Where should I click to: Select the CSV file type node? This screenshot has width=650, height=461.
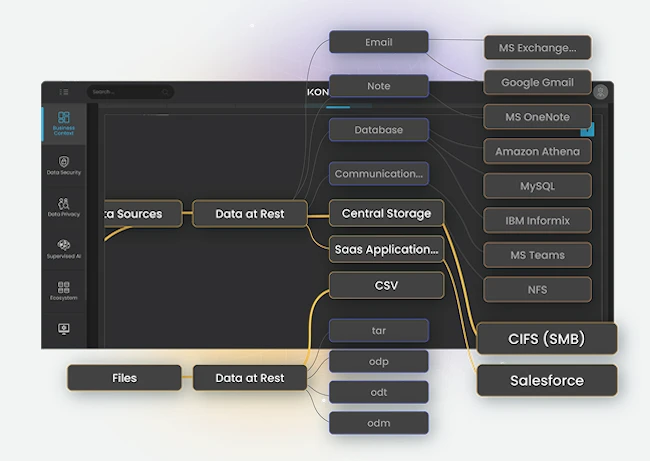point(386,285)
